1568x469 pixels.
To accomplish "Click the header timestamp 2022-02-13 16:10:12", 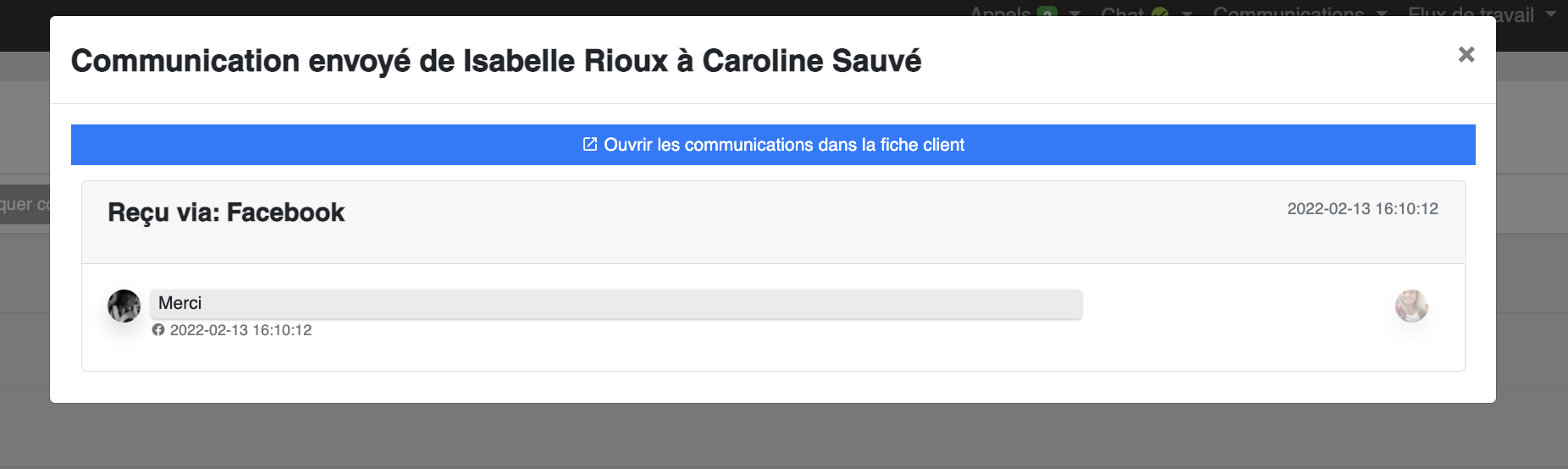I will point(1362,209).
